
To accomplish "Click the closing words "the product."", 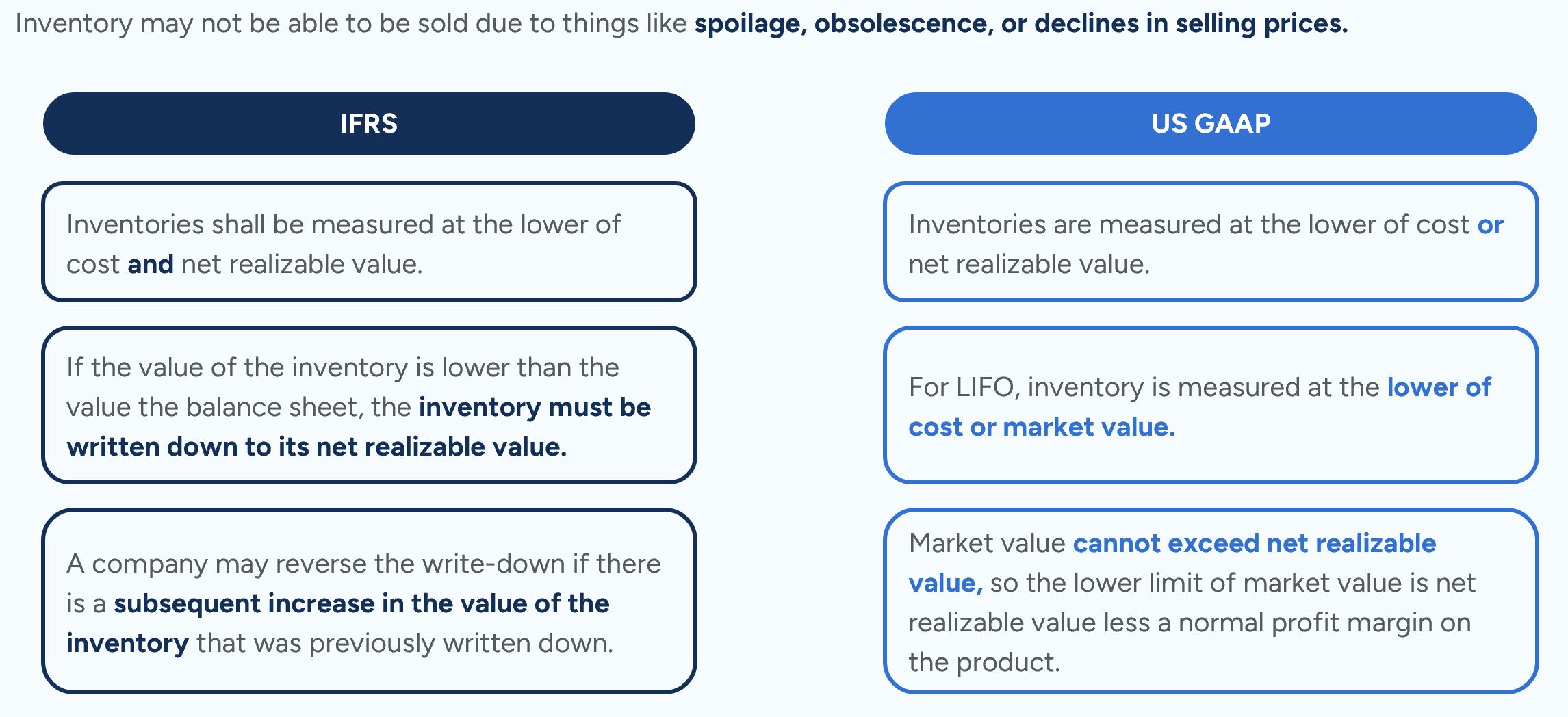I will pos(984,662).
